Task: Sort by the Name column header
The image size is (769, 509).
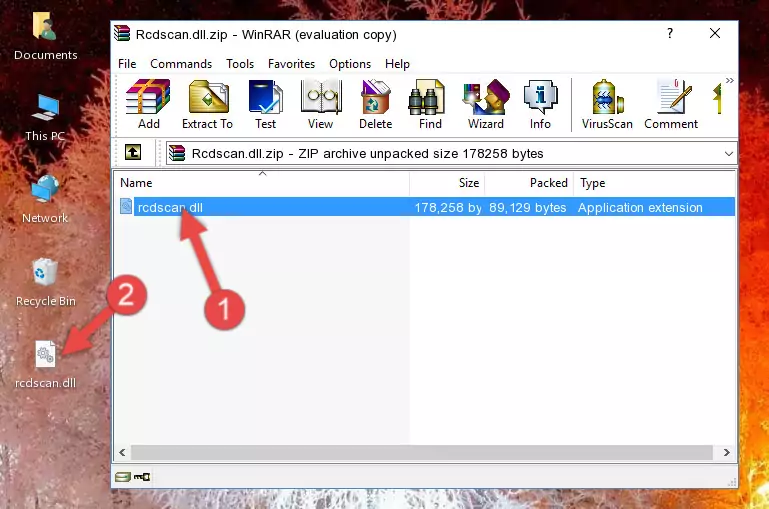Action: click(x=262, y=183)
